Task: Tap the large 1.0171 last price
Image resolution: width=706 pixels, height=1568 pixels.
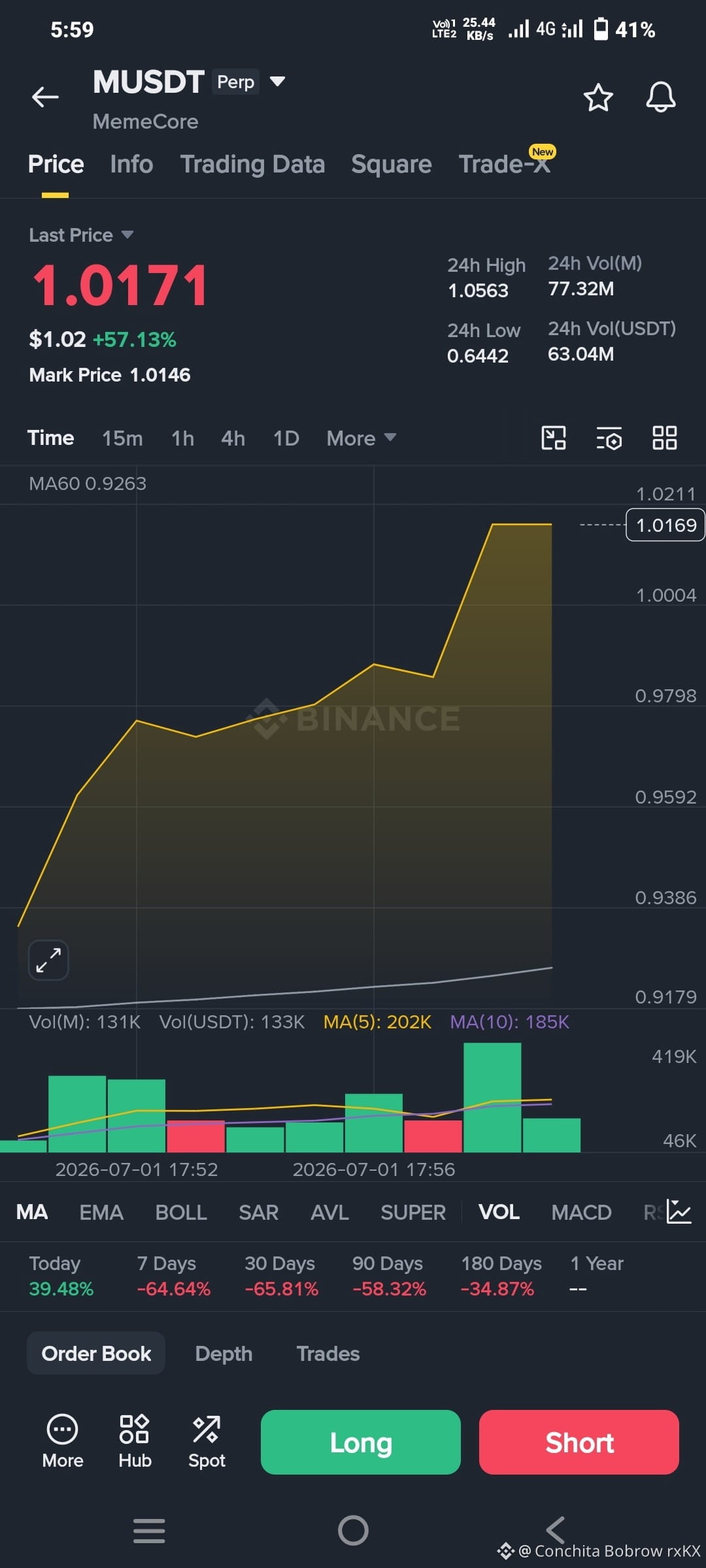Action: (x=120, y=286)
